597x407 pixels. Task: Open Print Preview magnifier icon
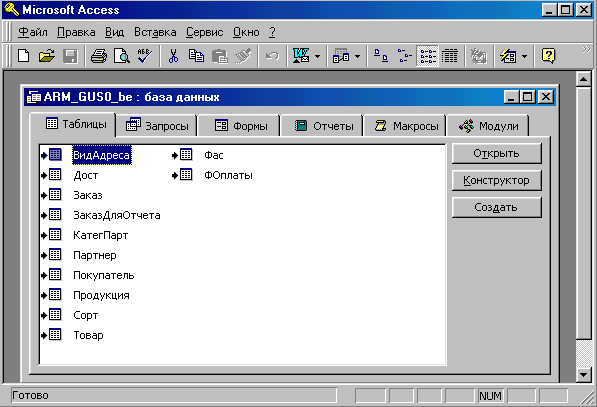[x=122, y=56]
